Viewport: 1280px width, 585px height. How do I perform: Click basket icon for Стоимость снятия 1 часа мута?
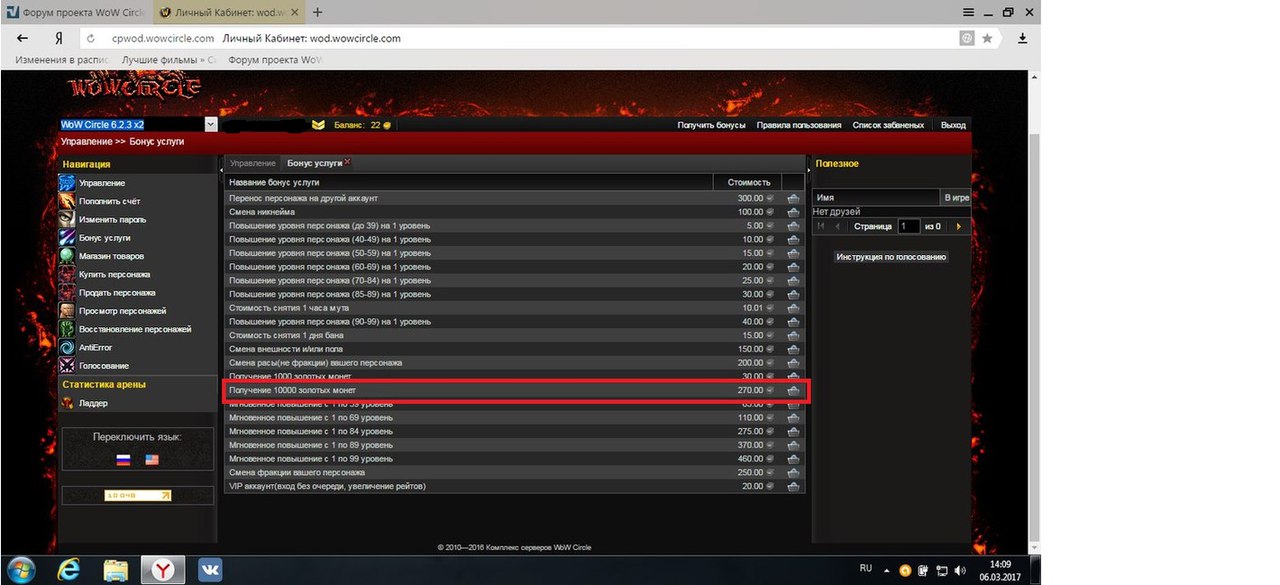[x=793, y=308]
